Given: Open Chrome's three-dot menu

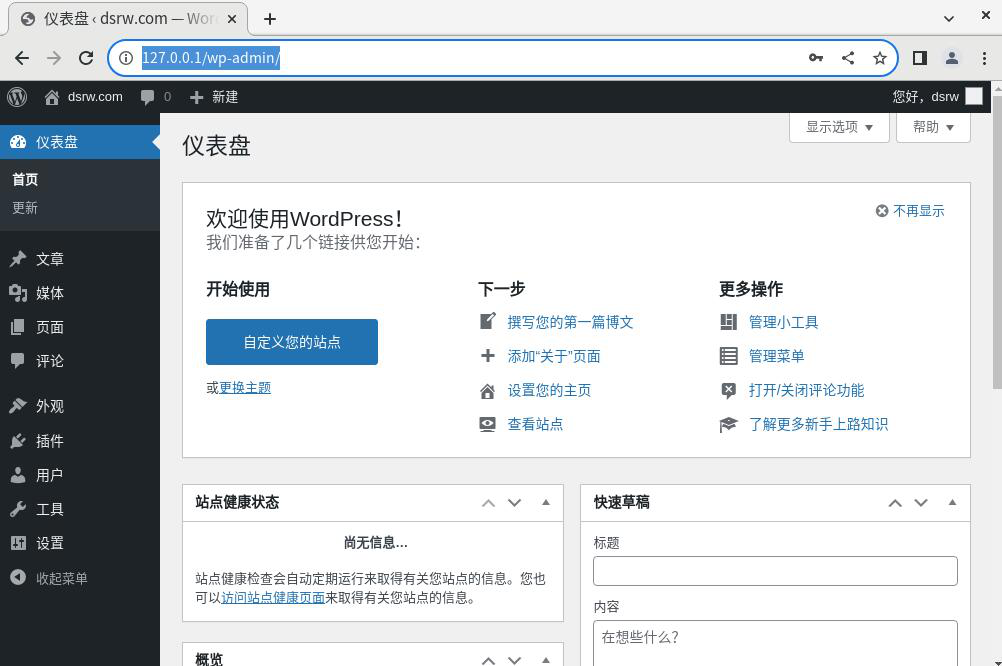Looking at the screenshot, I should coord(984,58).
